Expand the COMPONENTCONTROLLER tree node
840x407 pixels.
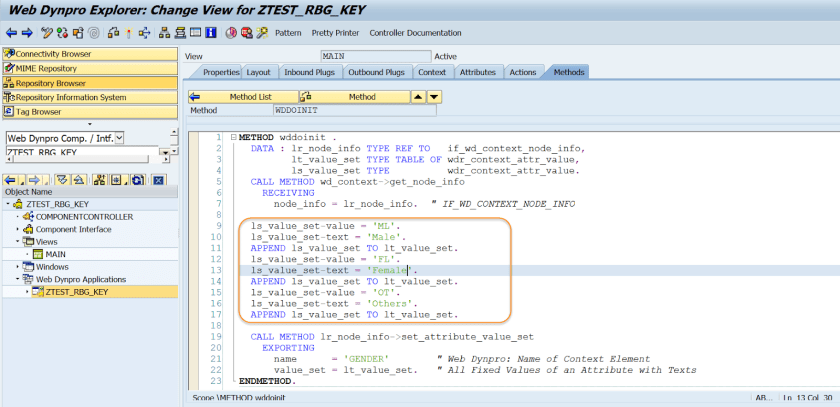(19, 216)
